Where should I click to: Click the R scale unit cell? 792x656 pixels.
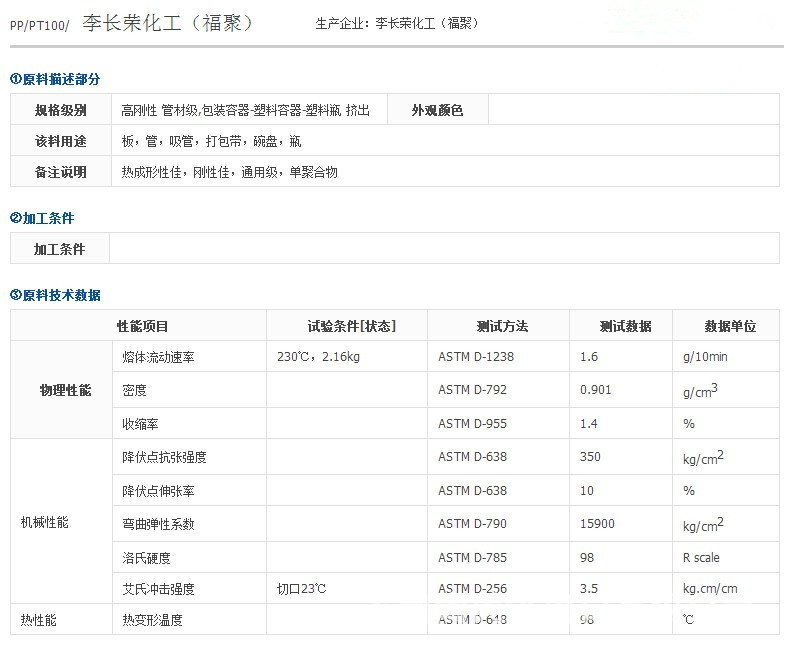(726, 558)
